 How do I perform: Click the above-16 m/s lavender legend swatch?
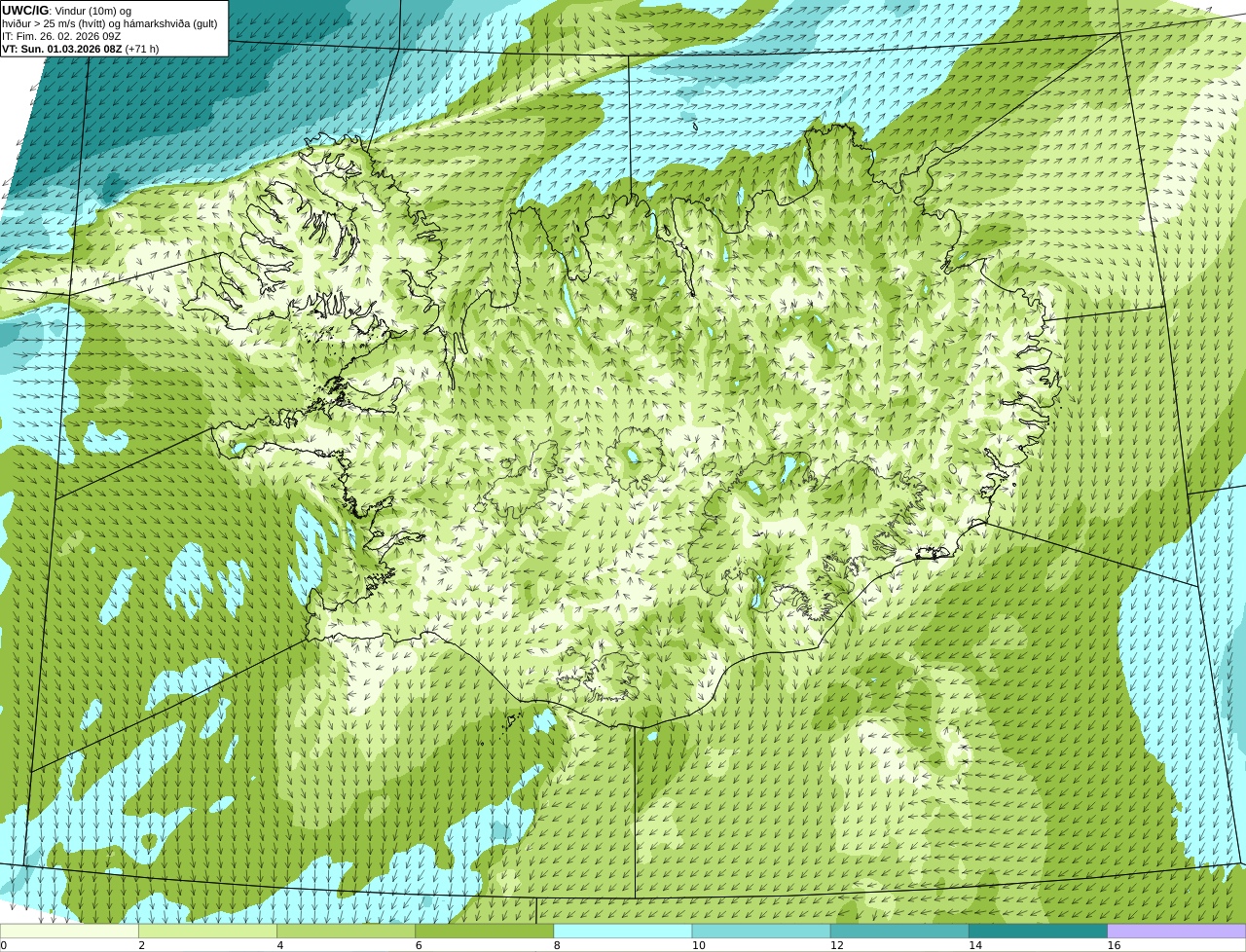[1177, 931]
